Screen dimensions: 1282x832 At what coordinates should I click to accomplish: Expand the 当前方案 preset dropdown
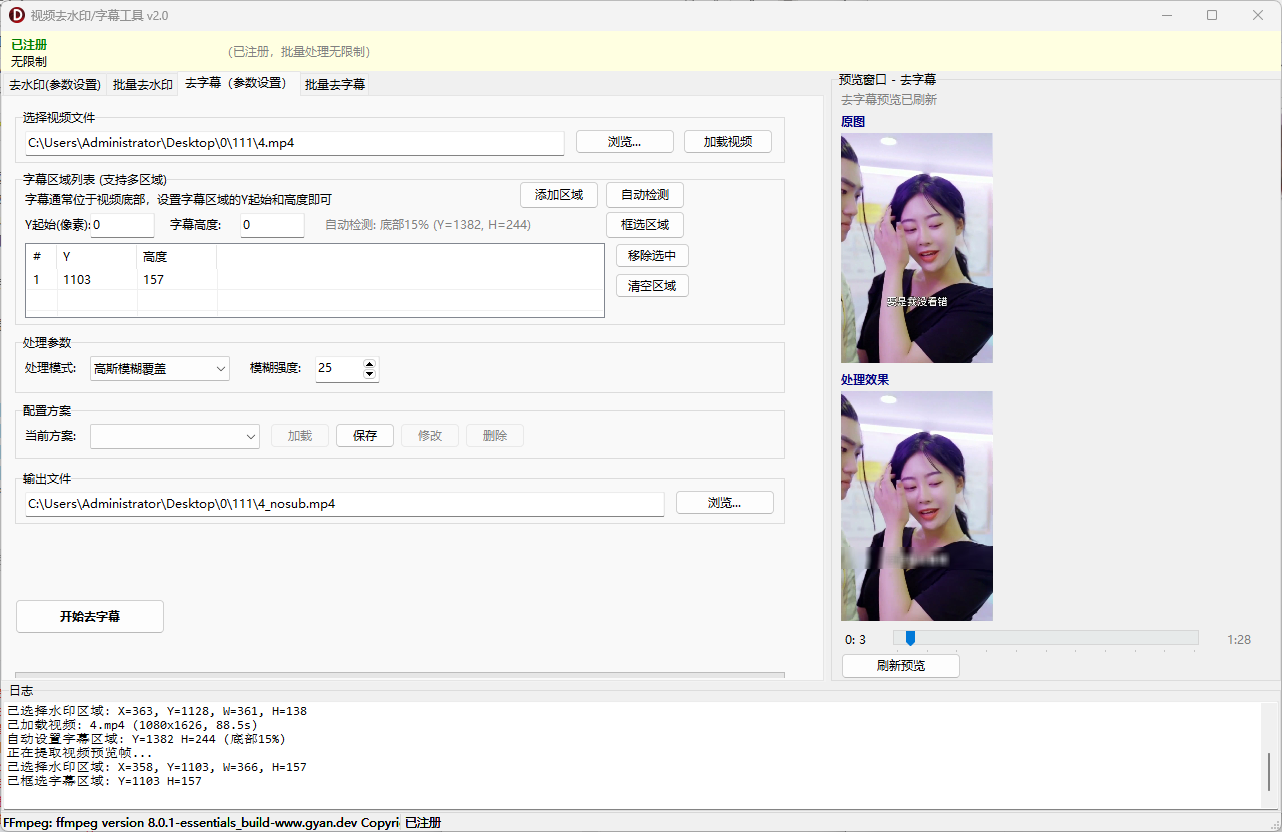(175, 436)
